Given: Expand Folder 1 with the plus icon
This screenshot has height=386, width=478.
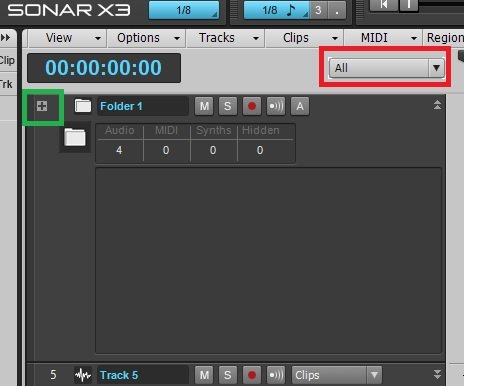Looking at the screenshot, I should tap(42, 106).
